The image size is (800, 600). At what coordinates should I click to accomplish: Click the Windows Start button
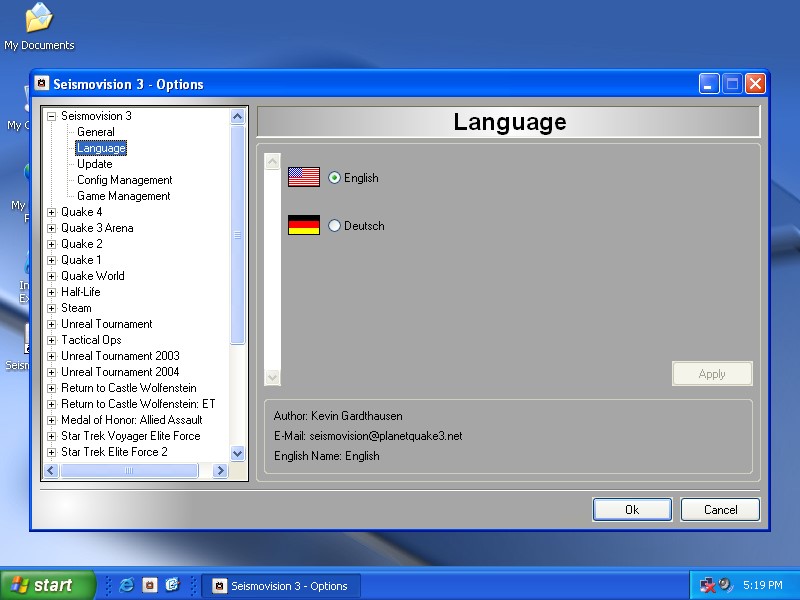tap(47, 586)
